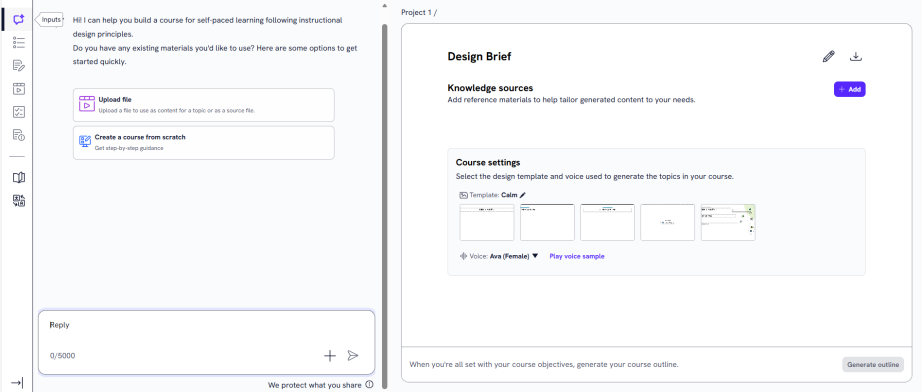Play voice sample

(x=577, y=256)
